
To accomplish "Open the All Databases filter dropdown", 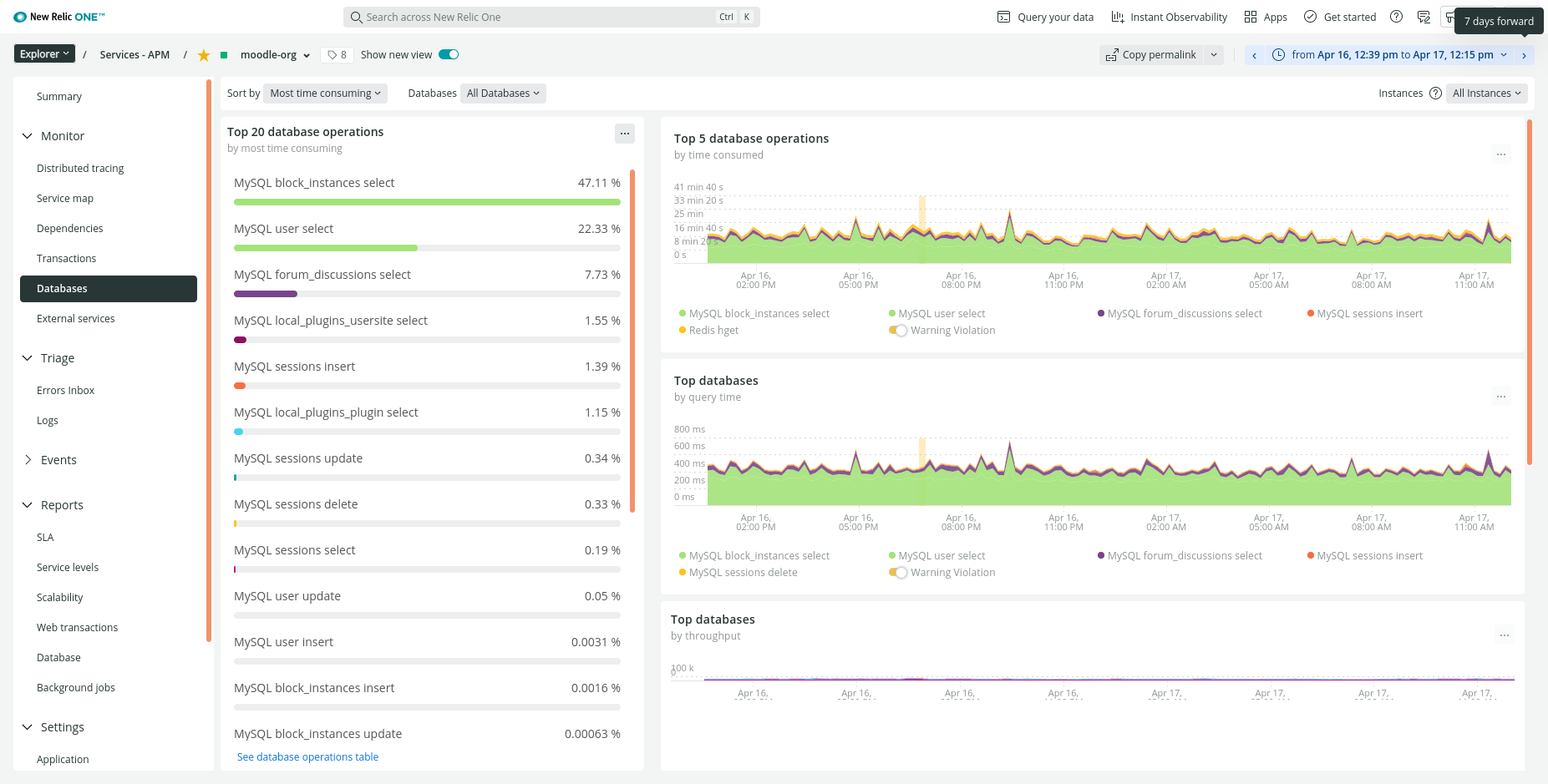I will coord(503,94).
